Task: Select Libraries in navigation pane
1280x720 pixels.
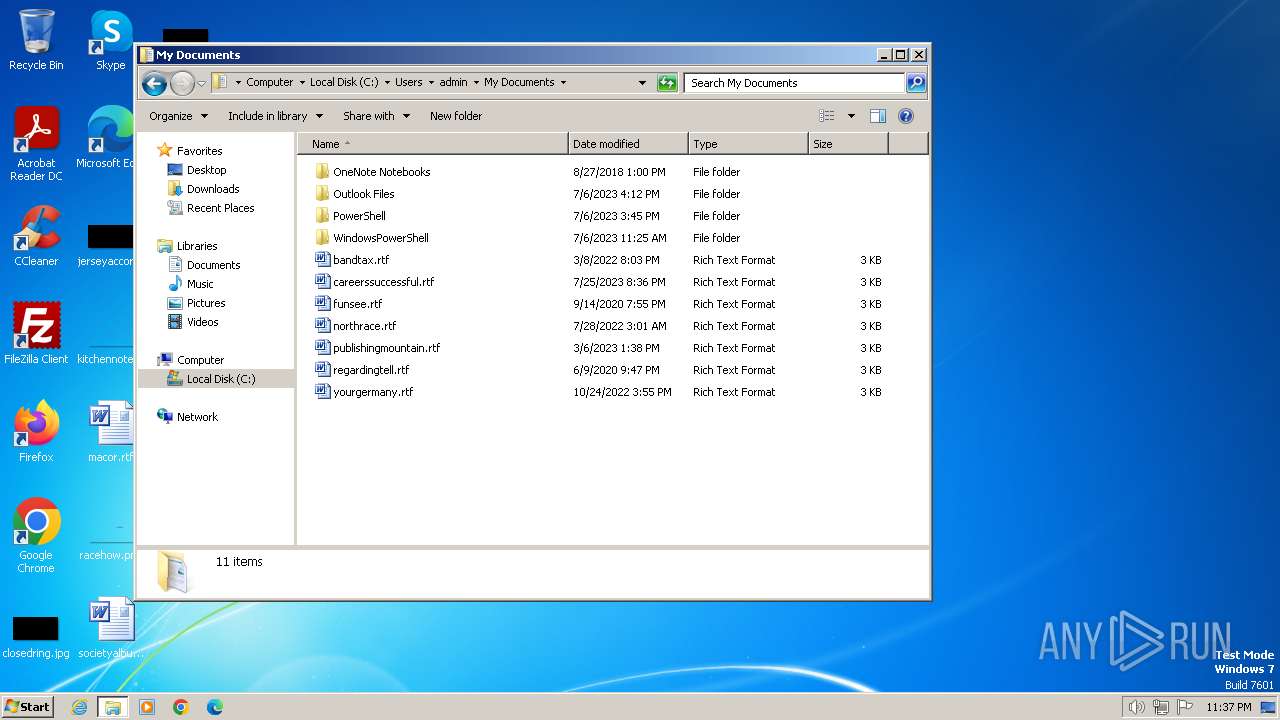Action: click(x=197, y=246)
